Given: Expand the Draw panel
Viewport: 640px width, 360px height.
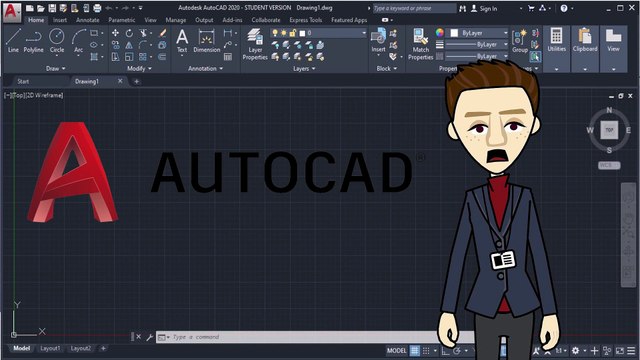Looking at the screenshot, I should (x=56, y=69).
